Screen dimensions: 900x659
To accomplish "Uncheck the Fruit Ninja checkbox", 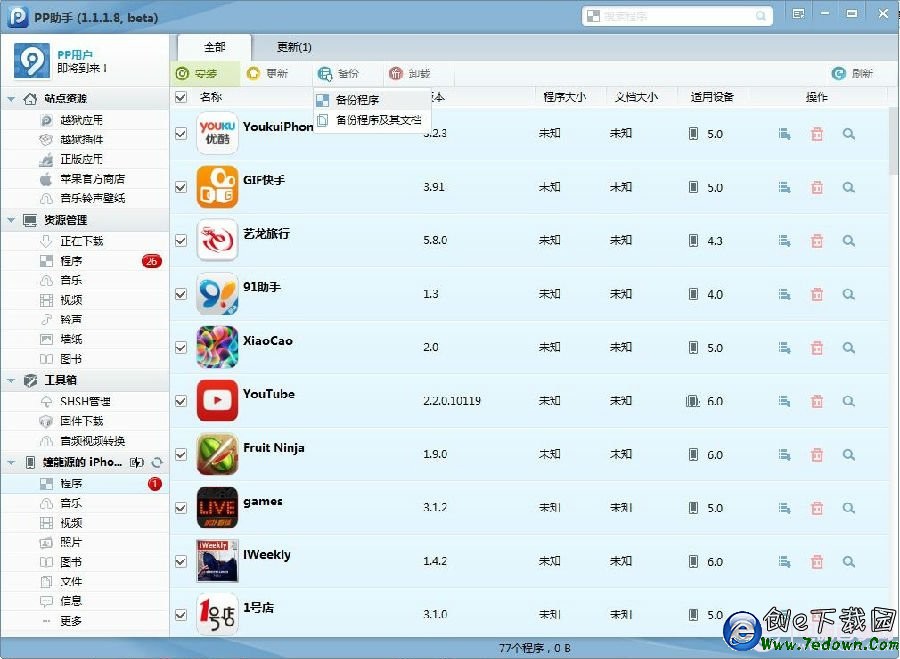I will [x=181, y=454].
